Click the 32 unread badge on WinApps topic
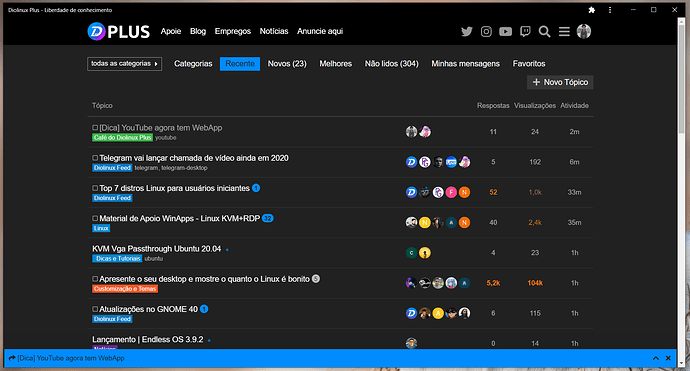Image resolution: width=690 pixels, height=371 pixels. 268,218
